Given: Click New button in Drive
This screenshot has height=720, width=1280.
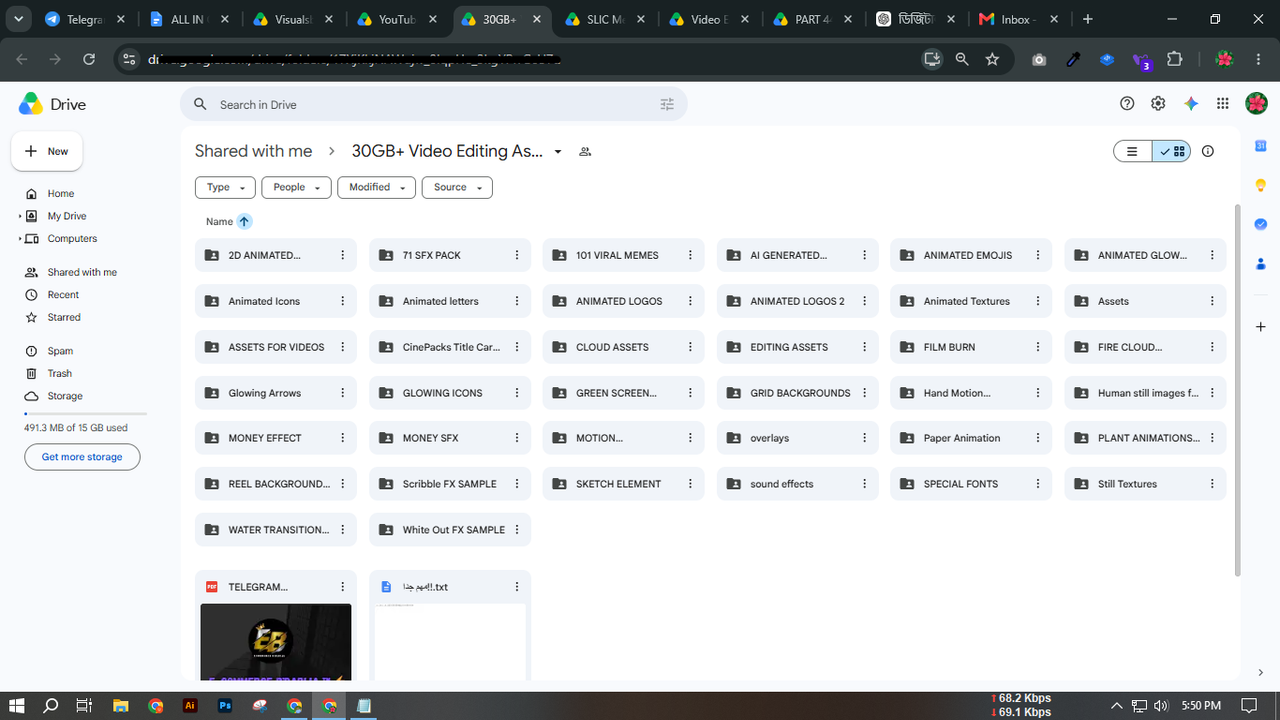Looking at the screenshot, I should 47,151.
